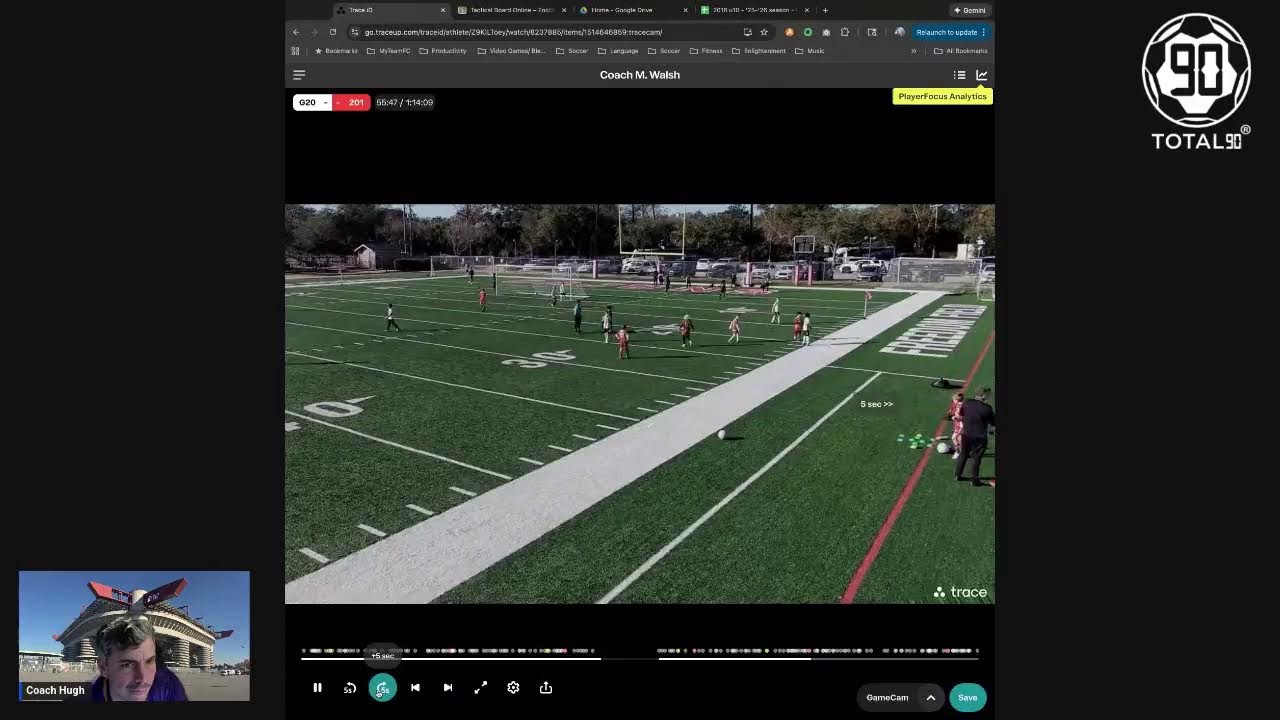Click the G20 vs 201 scoreboard

coord(332,102)
